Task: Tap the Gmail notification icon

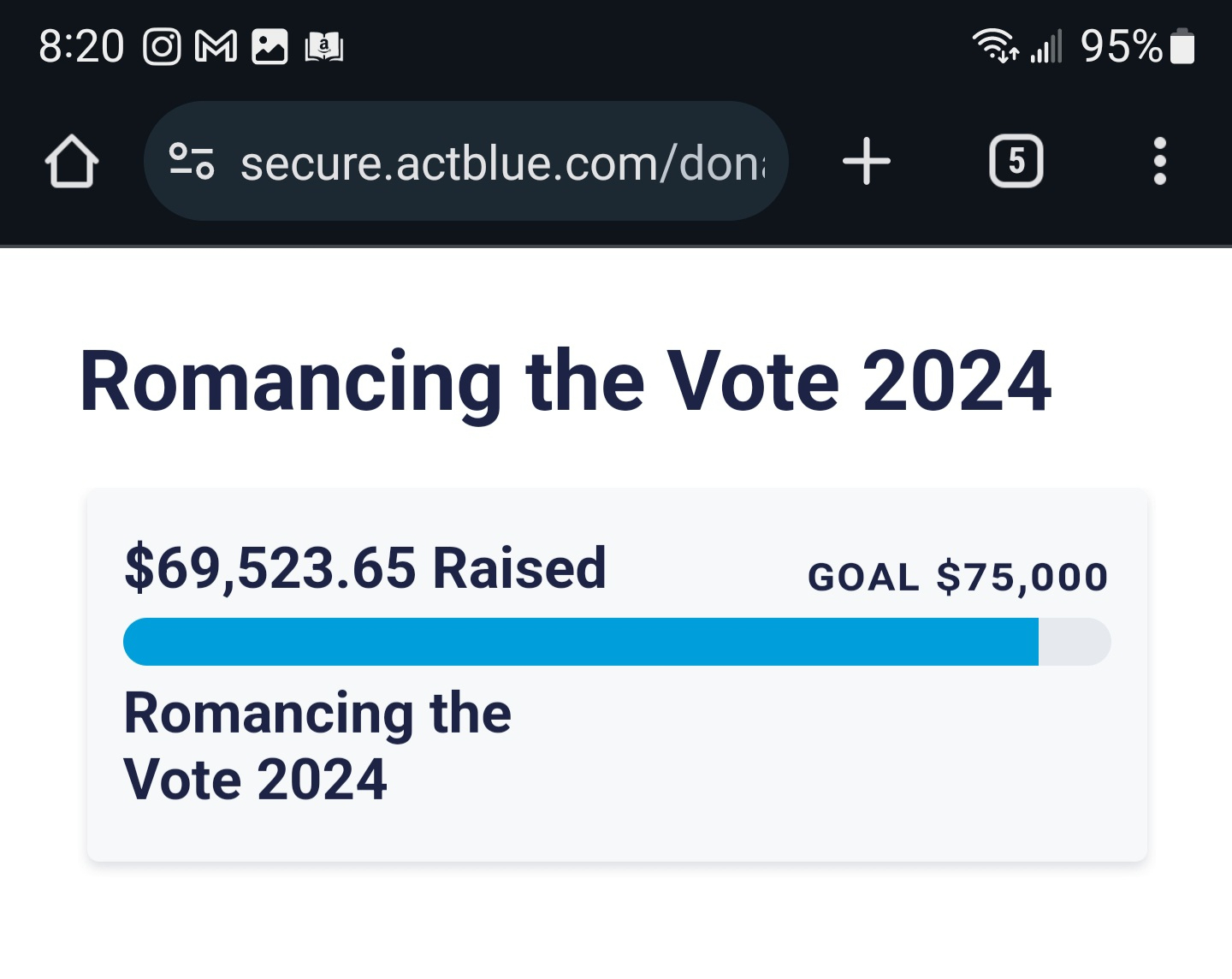Action: [216, 46]
